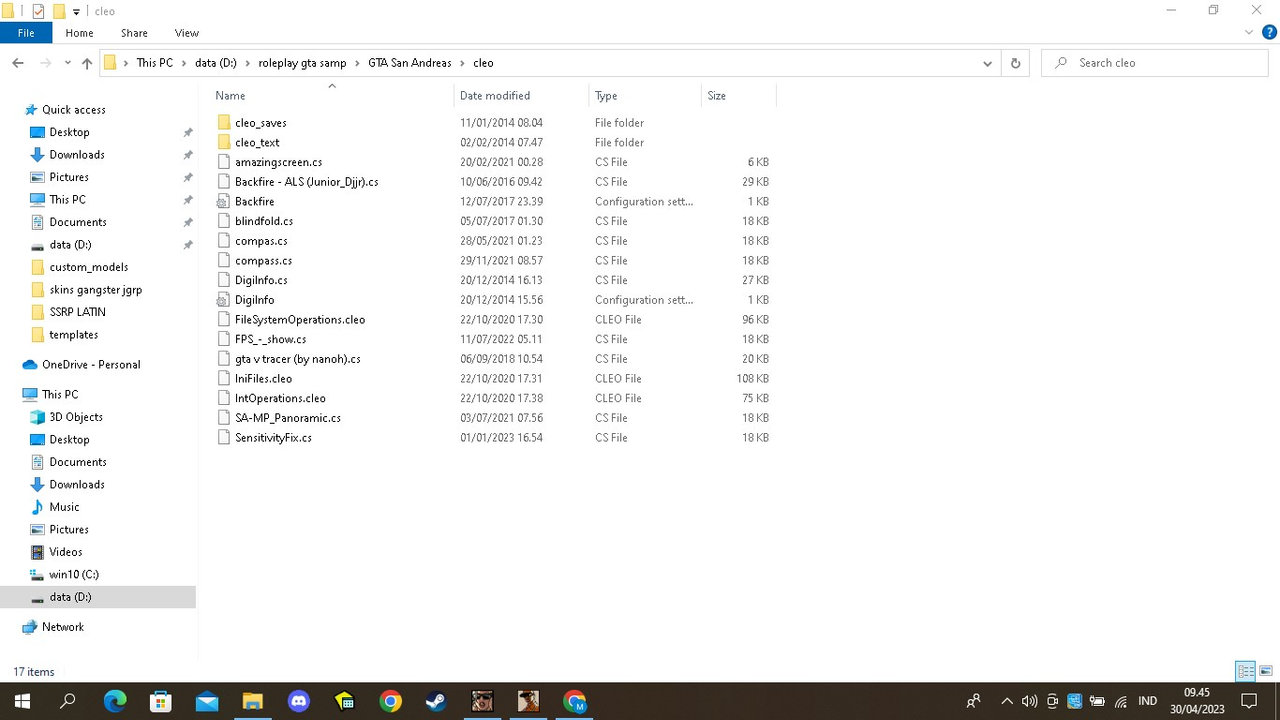Screen dimensions: 1280x720
Task: Select the FileSystemOperations.cleo file icon
Action: coord(224,320)
